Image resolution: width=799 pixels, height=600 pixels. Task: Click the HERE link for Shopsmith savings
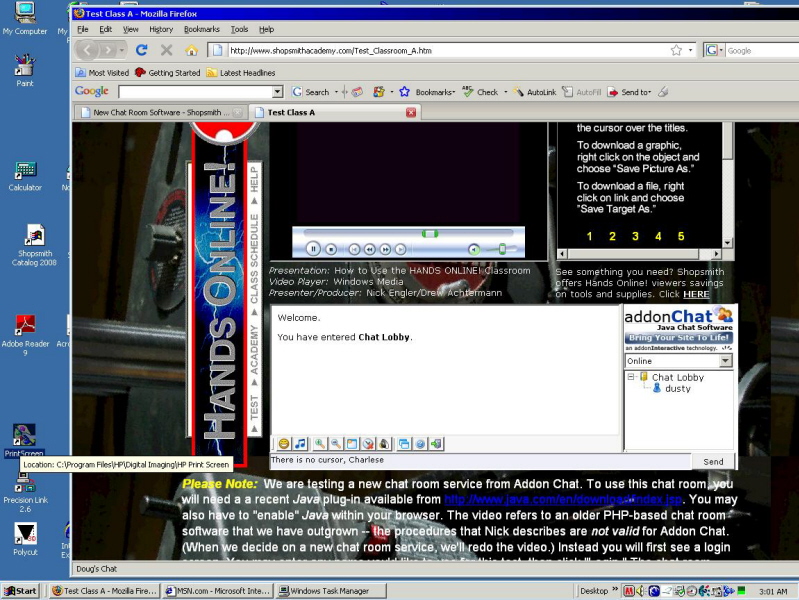pos(696,294)
